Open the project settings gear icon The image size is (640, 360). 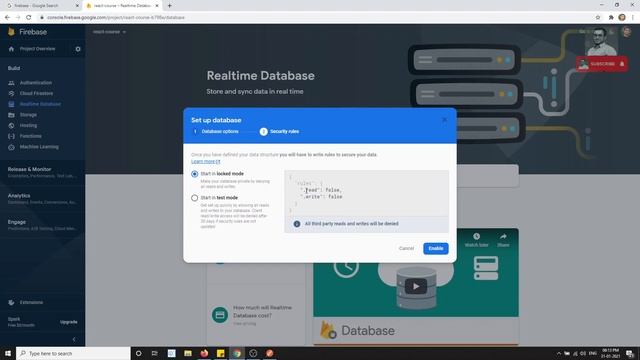click(78, 49)
